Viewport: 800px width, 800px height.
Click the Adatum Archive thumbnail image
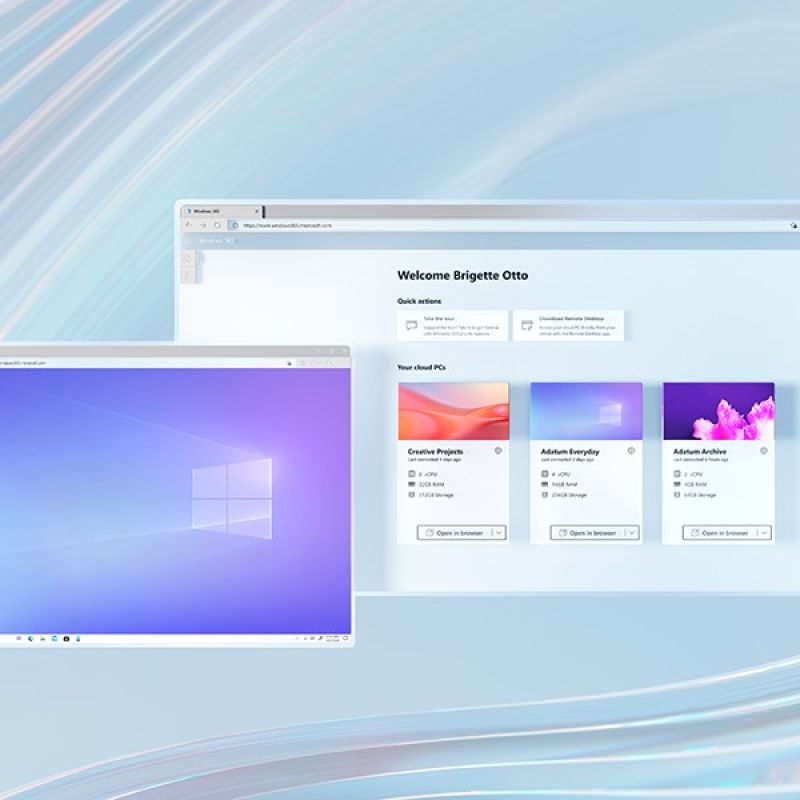pyautogui.click(x=718, y=411)
